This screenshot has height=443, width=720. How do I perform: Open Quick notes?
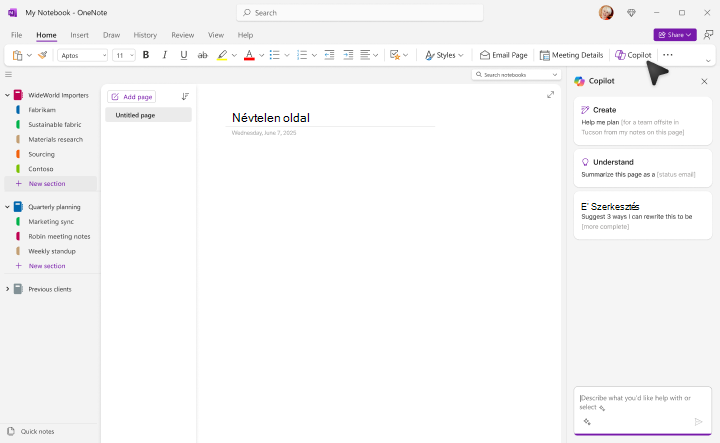31,432
